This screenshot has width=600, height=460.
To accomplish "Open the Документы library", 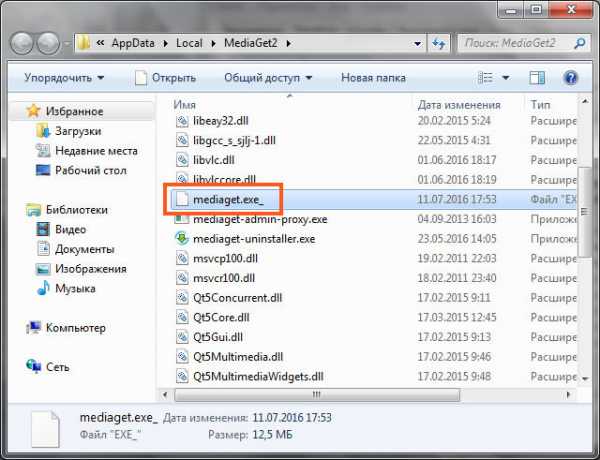I will (x=85, y=249).
